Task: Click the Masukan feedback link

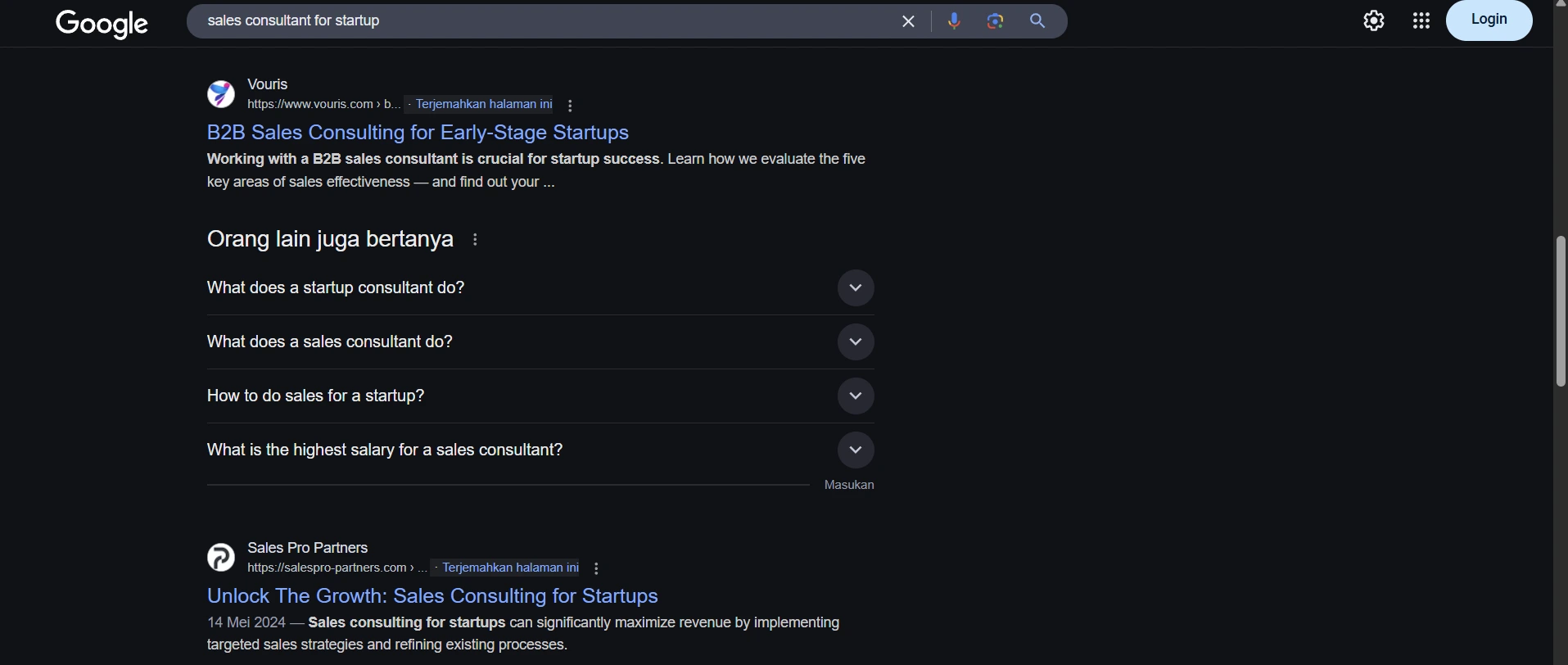Action: [849, 486]
